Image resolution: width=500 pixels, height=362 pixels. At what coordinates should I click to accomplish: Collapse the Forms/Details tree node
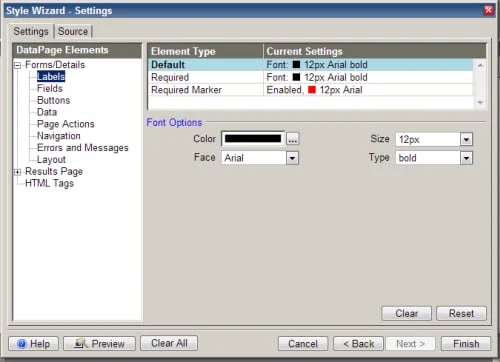pyautogui.click(x=17, y=65)
